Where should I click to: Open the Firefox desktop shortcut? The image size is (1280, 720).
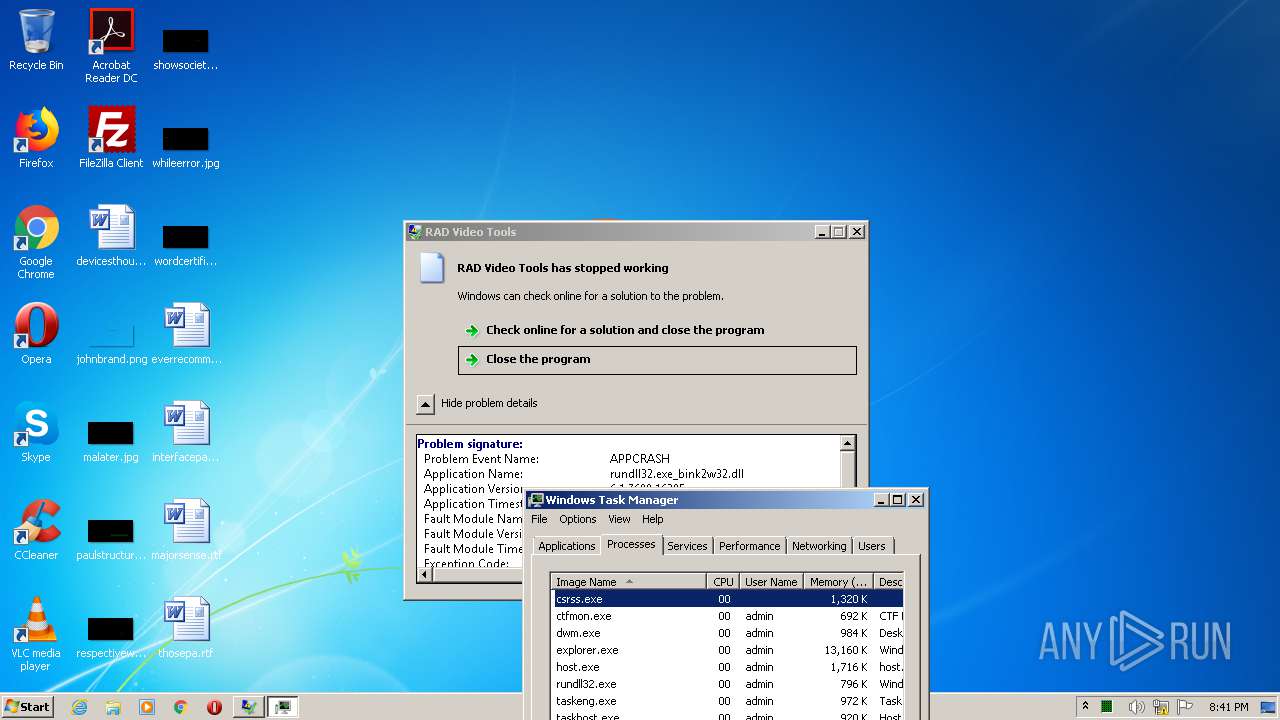[36, 138]
